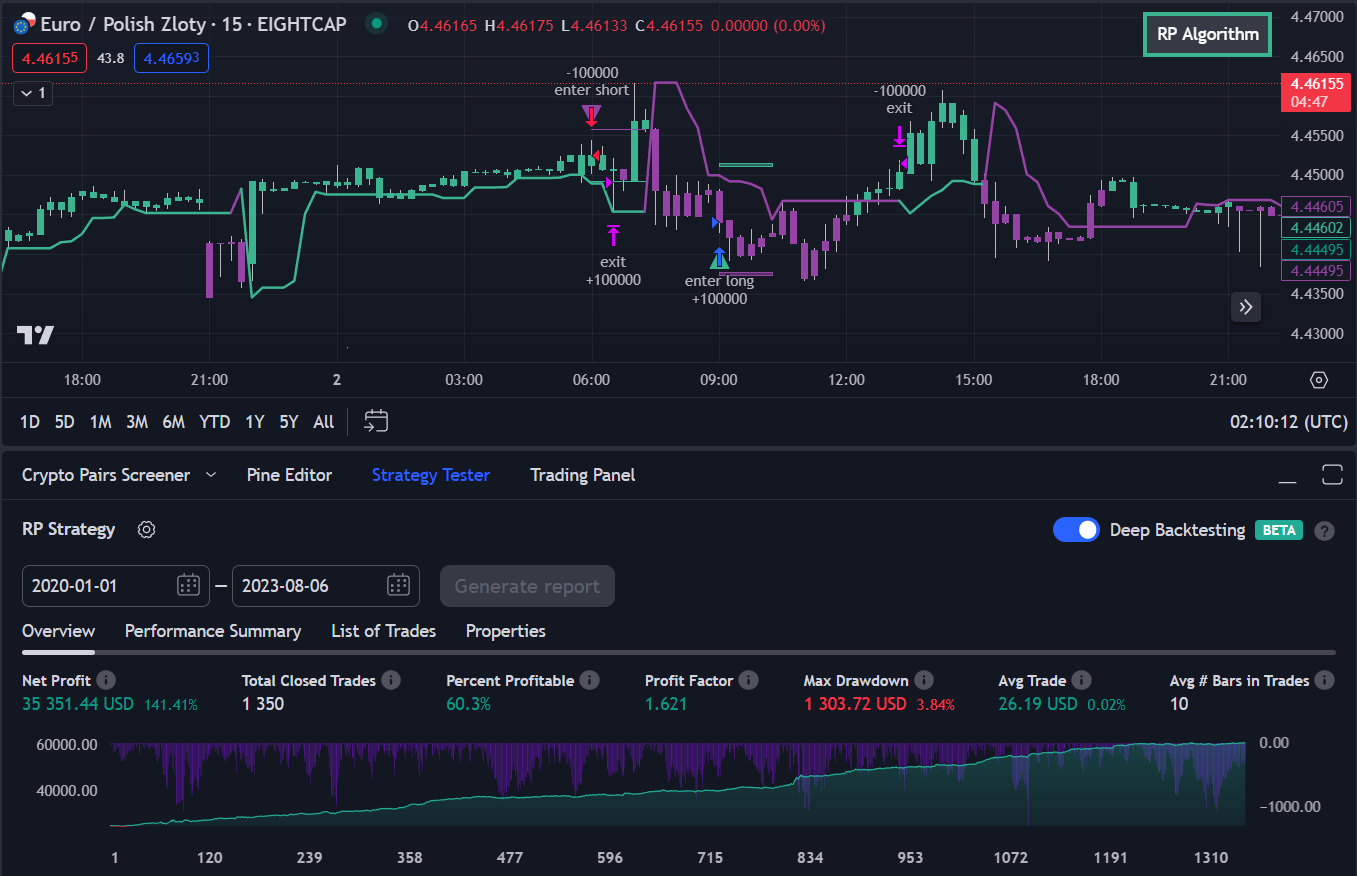Viewport: 1357px width, 876px height.
Task: Set chart range to All
Action: [x=324, y=422]
